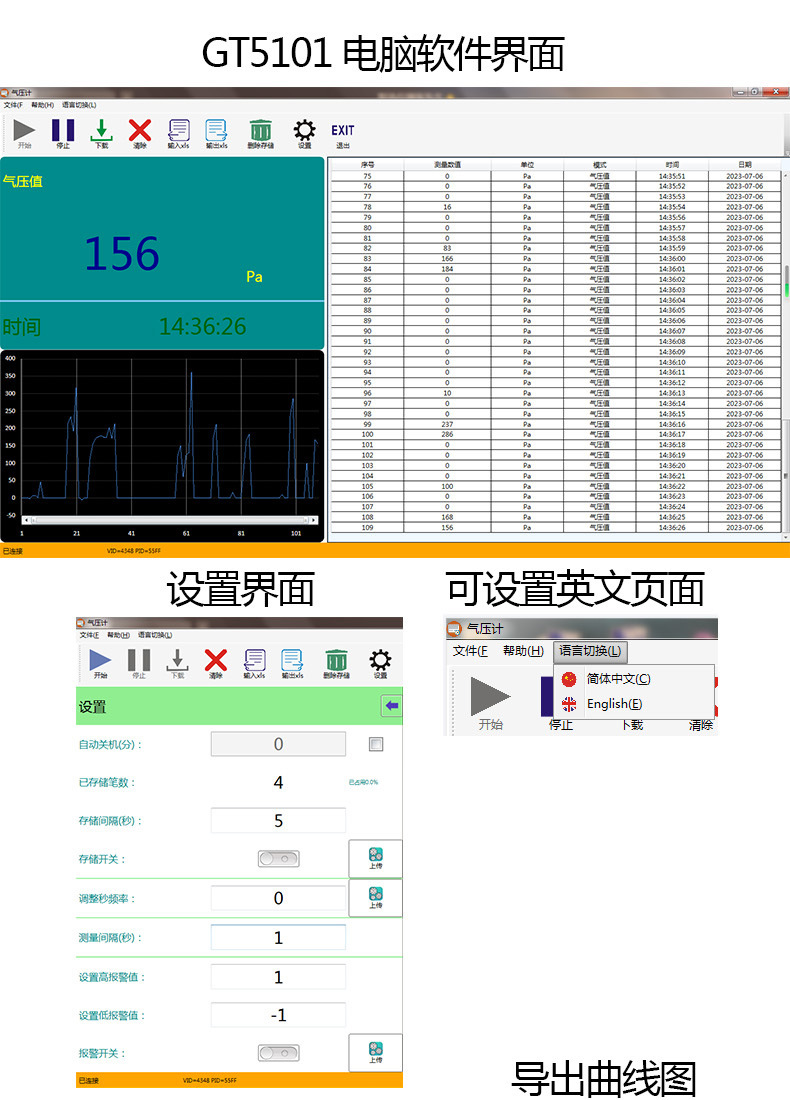Viewport: 790px width, 1100px height.
Task: Open 语言切换(L) menu in main window
Action: pyautogui.click(x=79, y=105)
